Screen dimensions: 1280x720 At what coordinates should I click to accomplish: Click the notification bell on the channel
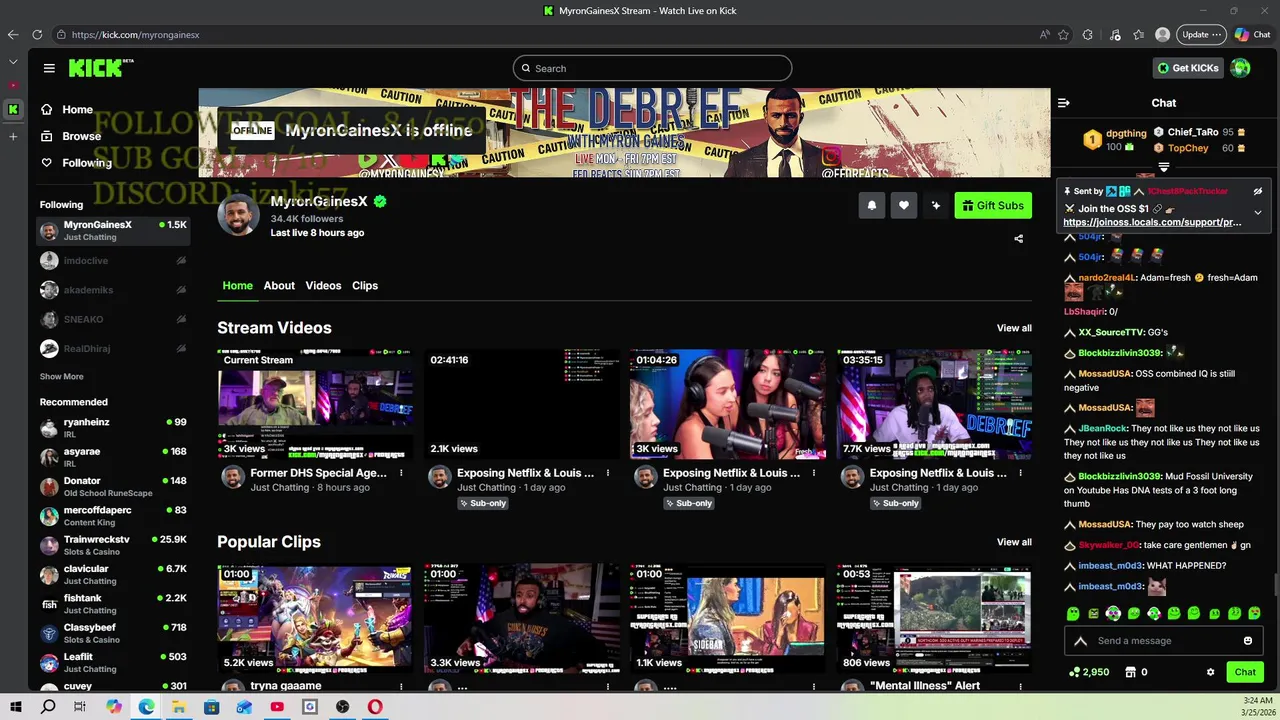tap(871, 206)
